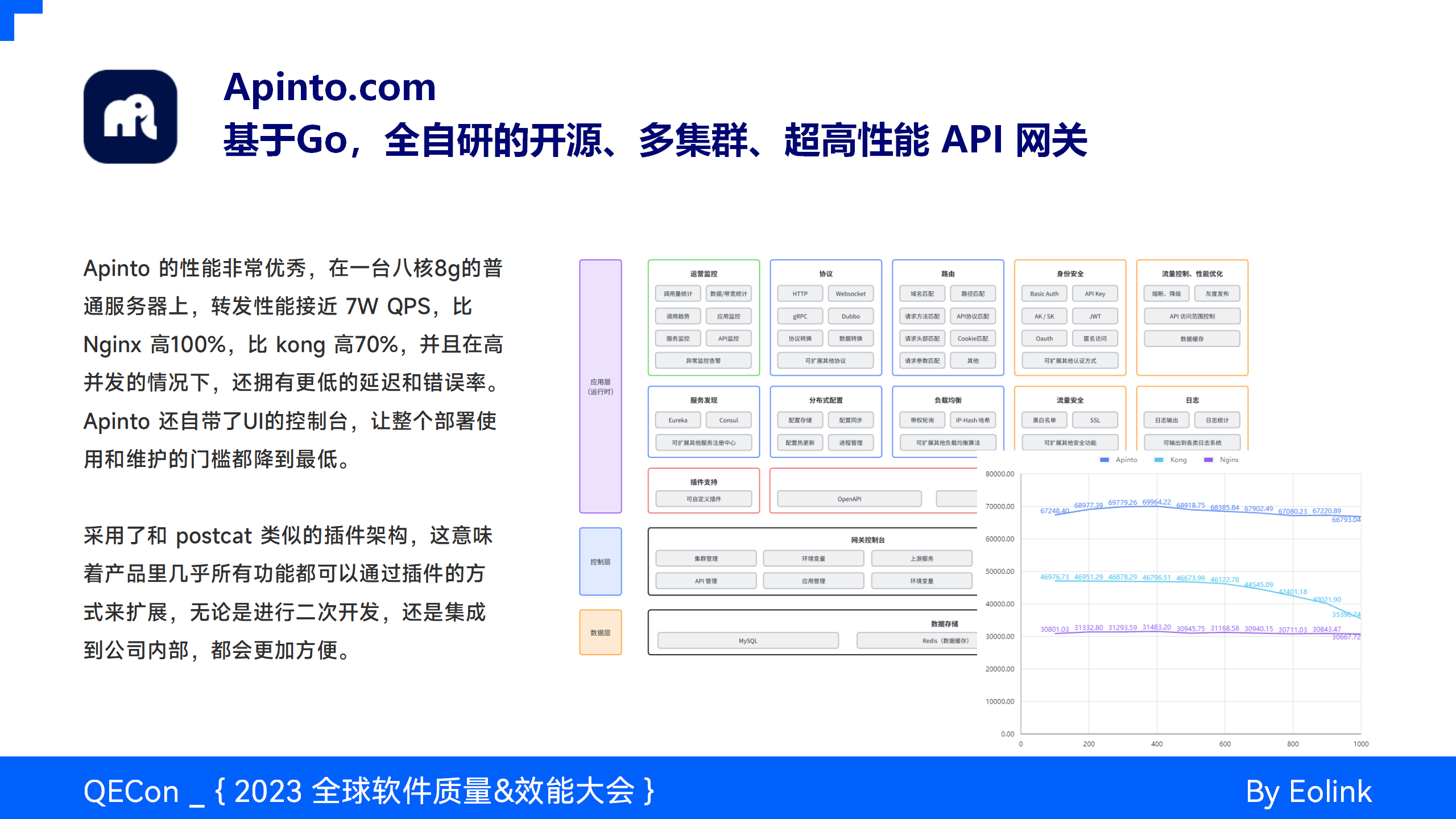Click the Nginx legend marker
This screenshot has width=1456, height=819.
pos(1209,460)
